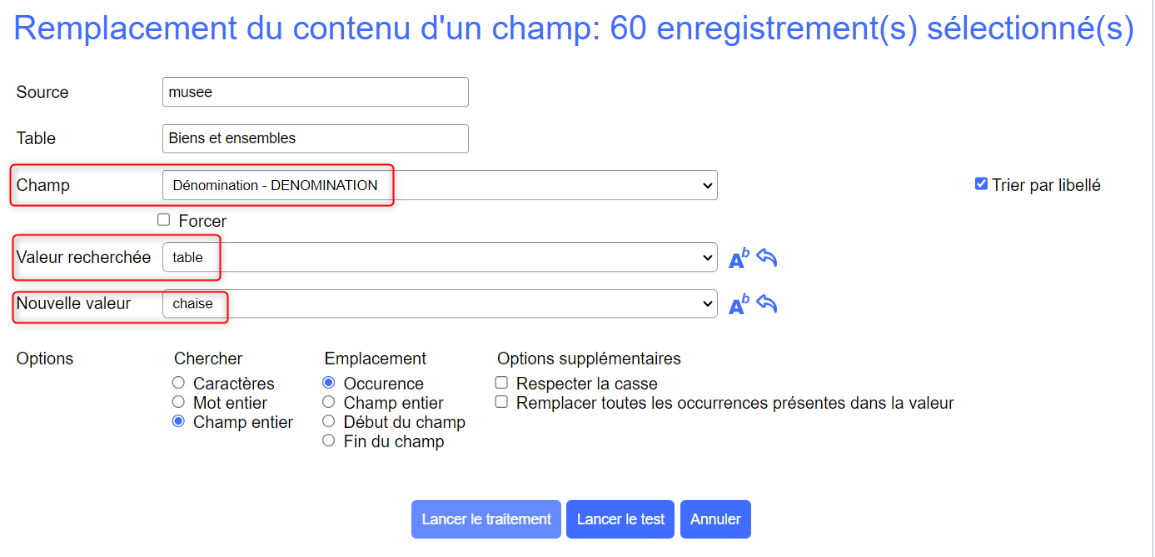Choose Champ entier under Emplacement

(x=329, y=403)
